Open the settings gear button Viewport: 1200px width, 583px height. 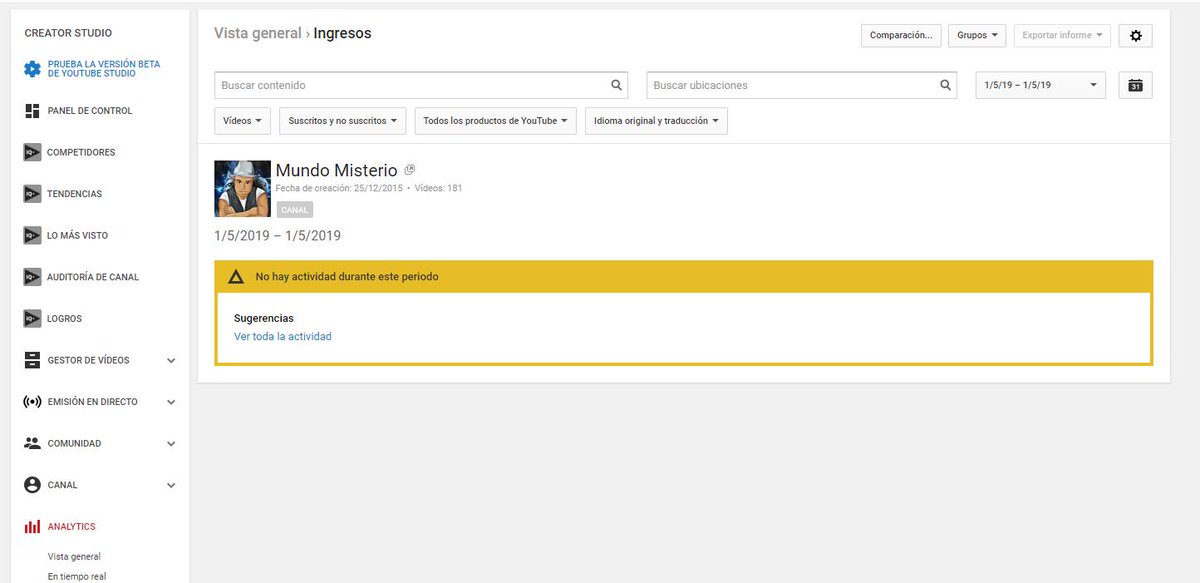1135,35
